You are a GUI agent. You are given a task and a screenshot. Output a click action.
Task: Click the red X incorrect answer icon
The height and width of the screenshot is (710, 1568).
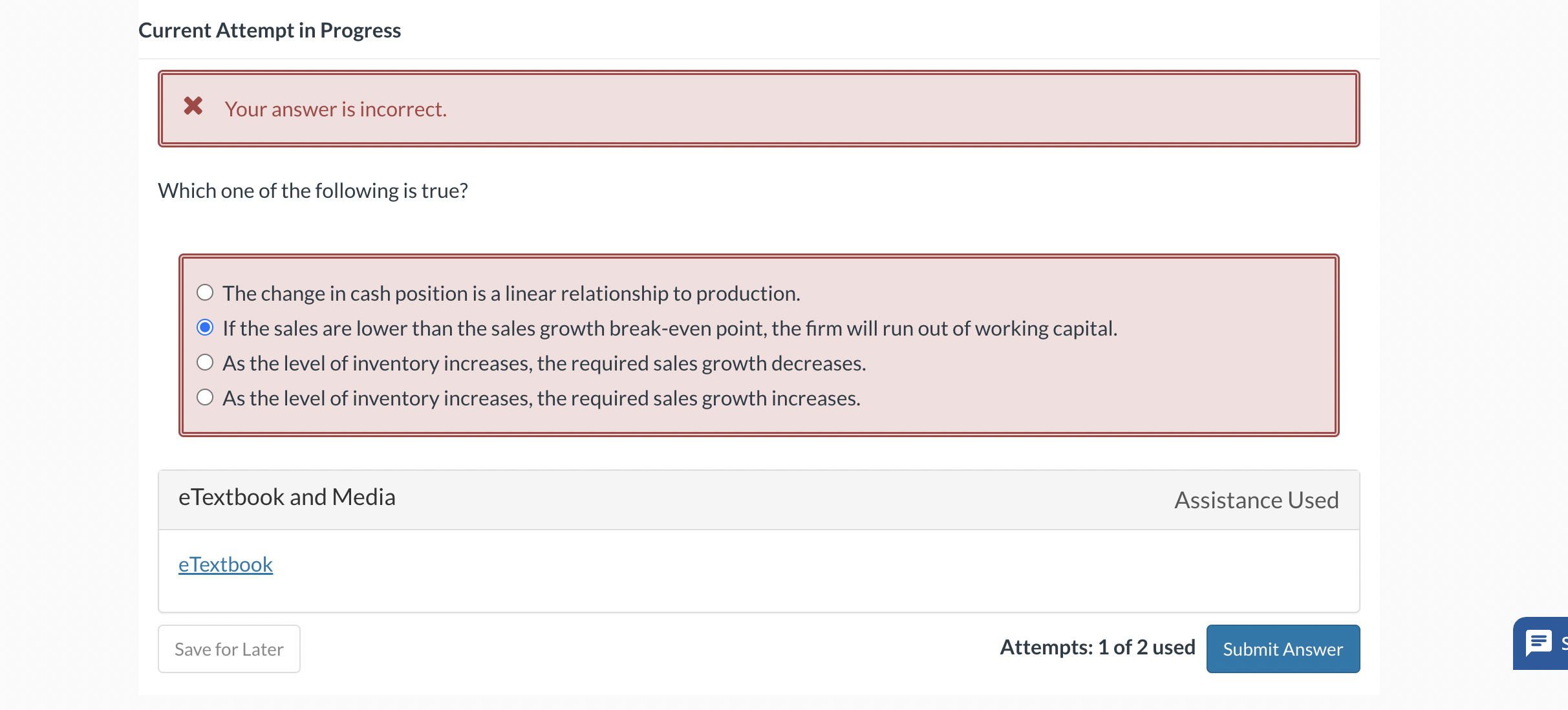(x=192, y=107)
